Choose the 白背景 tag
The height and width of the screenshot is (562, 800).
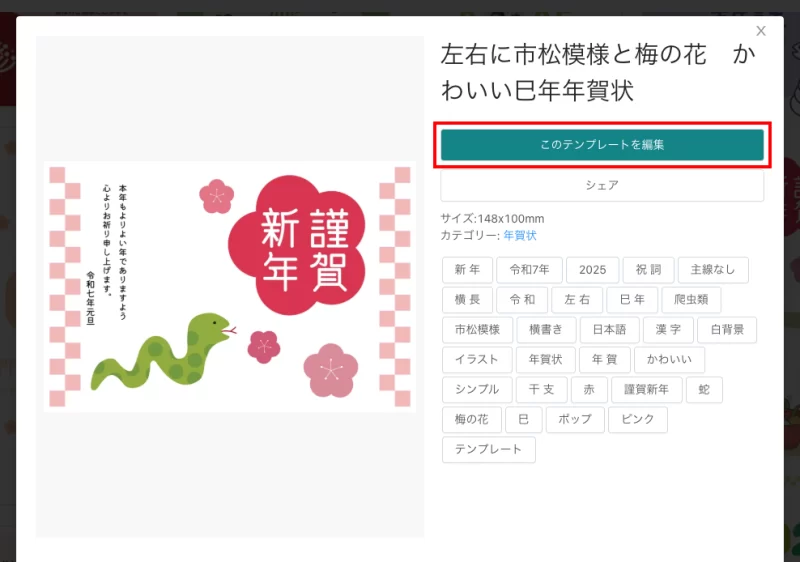(726, 330)
